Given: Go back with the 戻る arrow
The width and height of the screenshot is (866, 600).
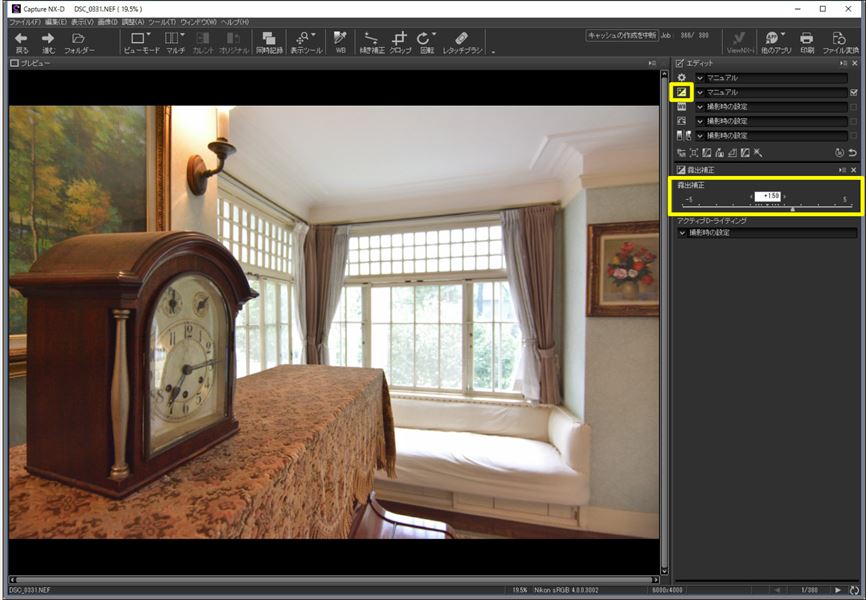Looking at the screenshot, I should coord(22,43).
